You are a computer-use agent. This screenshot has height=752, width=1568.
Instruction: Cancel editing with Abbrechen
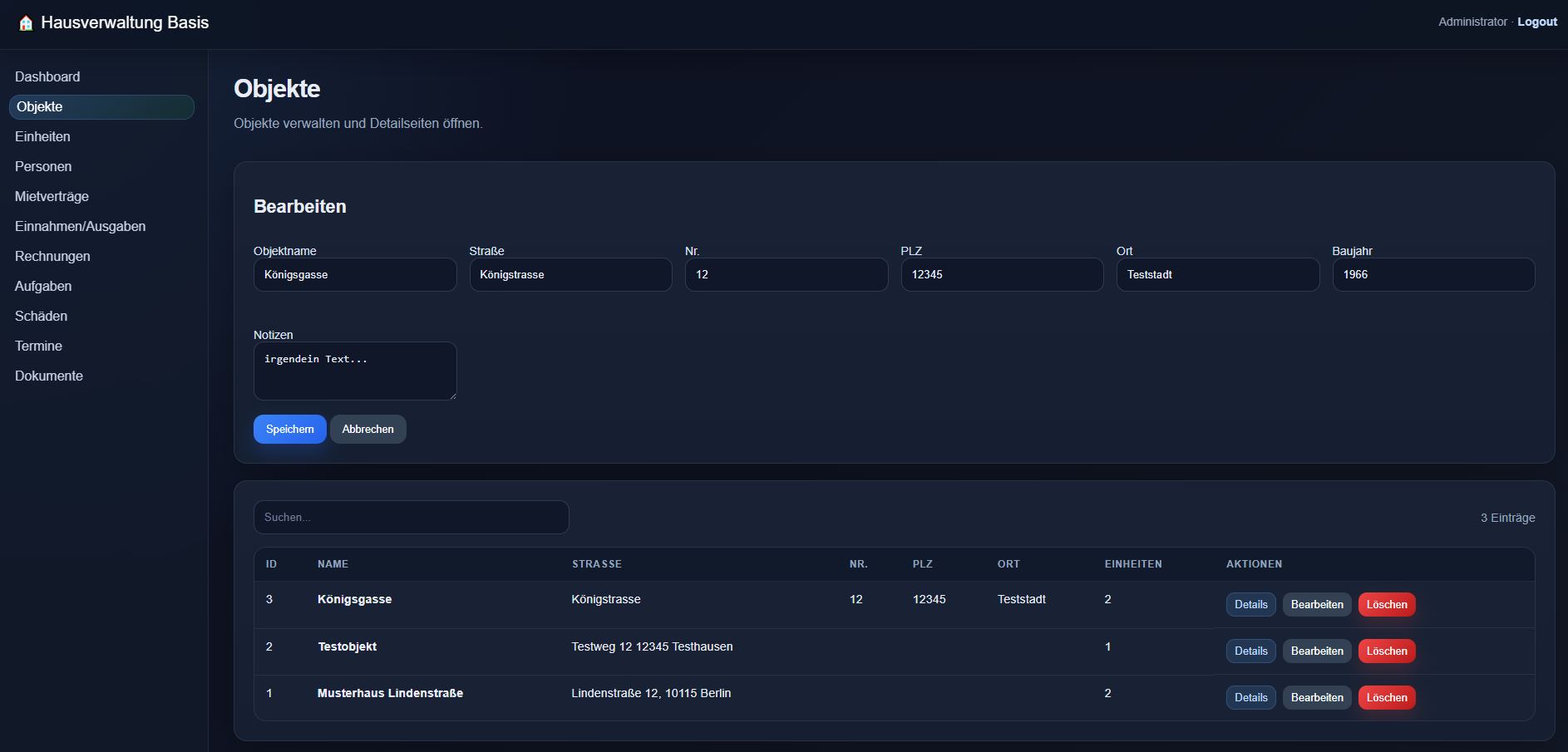pyautogui.click(x=367, y=429)
